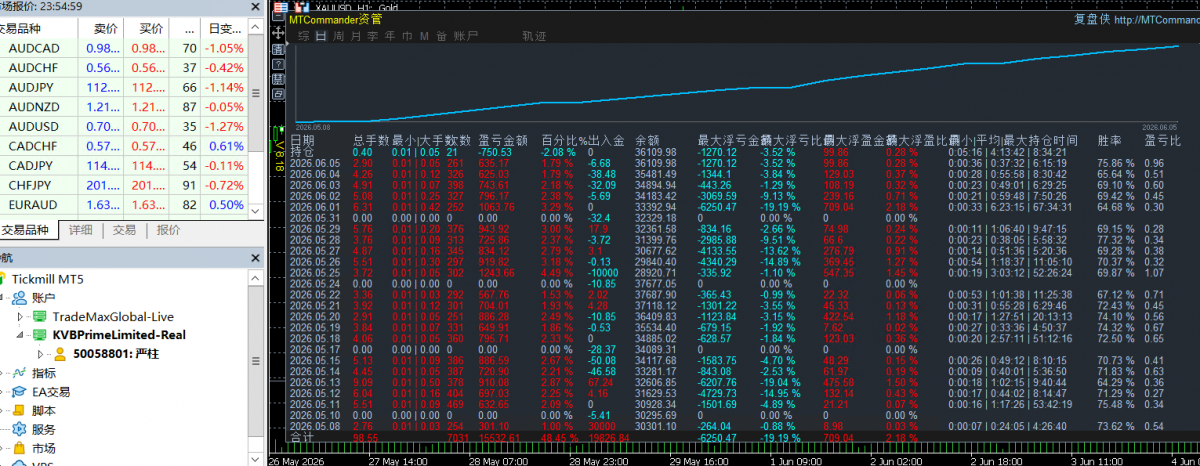
Task: Select the CADJPY symbol row
Action: [x=123, y=165]
